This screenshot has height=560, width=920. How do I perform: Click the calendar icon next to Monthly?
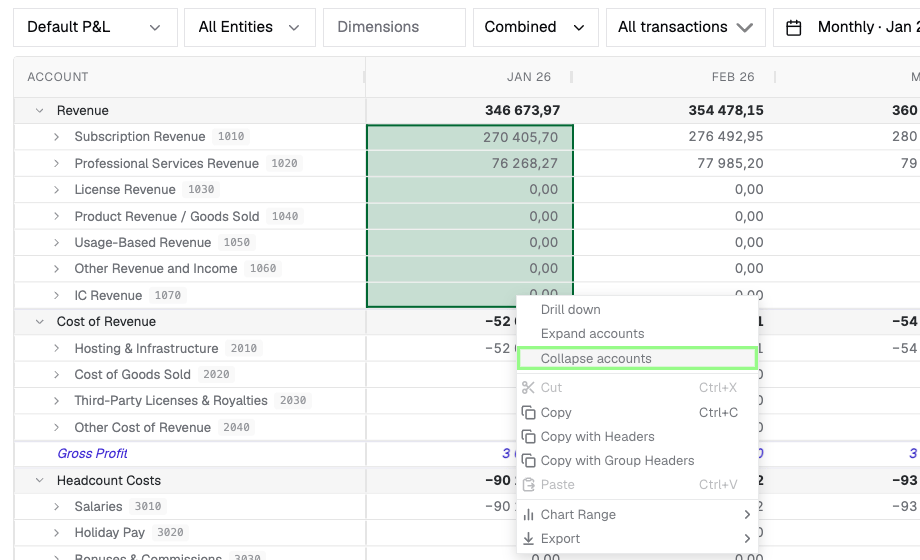coord(793,28)
